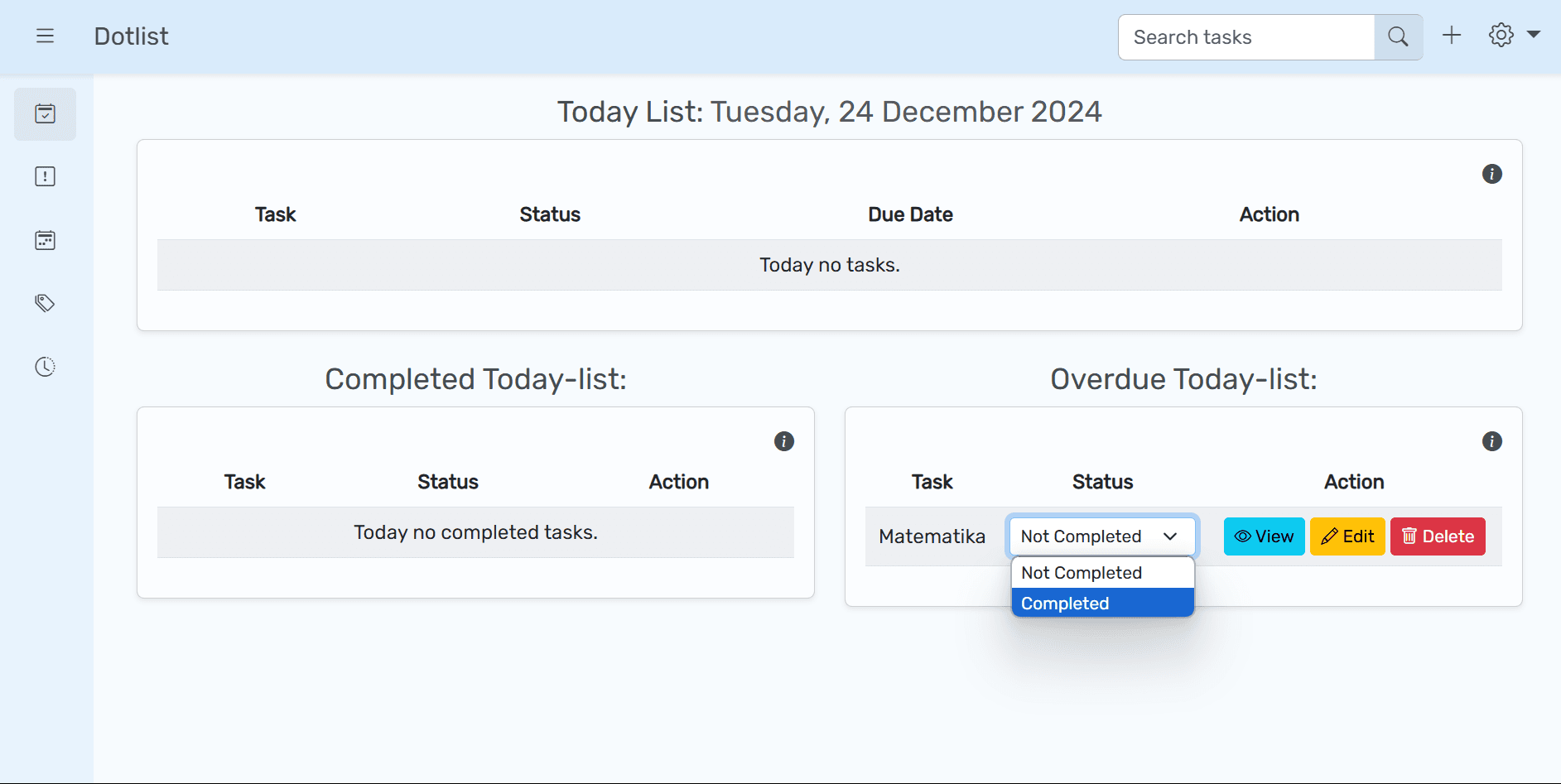Click the search magnifier button
The width and height of the screenshot is (1561, 784).
(1398, 37)
